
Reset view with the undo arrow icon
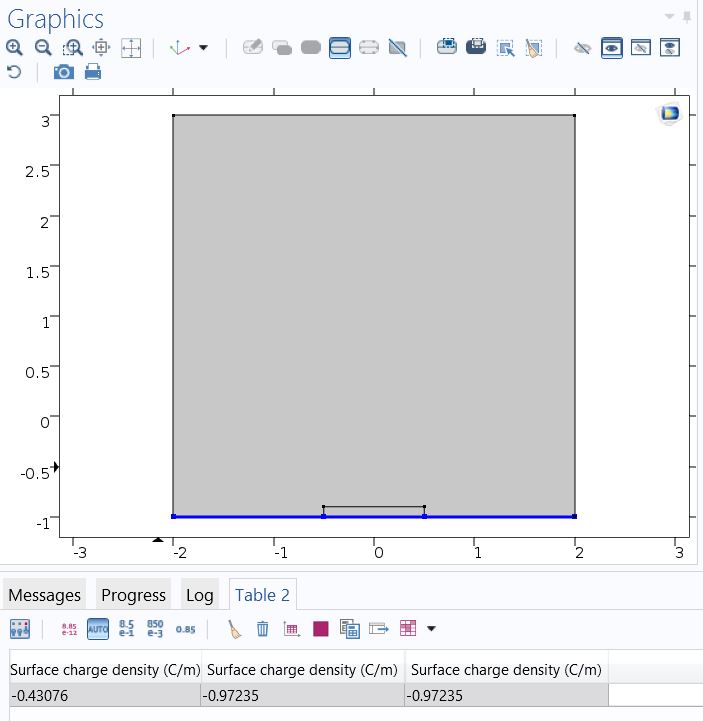coord(14,72)
